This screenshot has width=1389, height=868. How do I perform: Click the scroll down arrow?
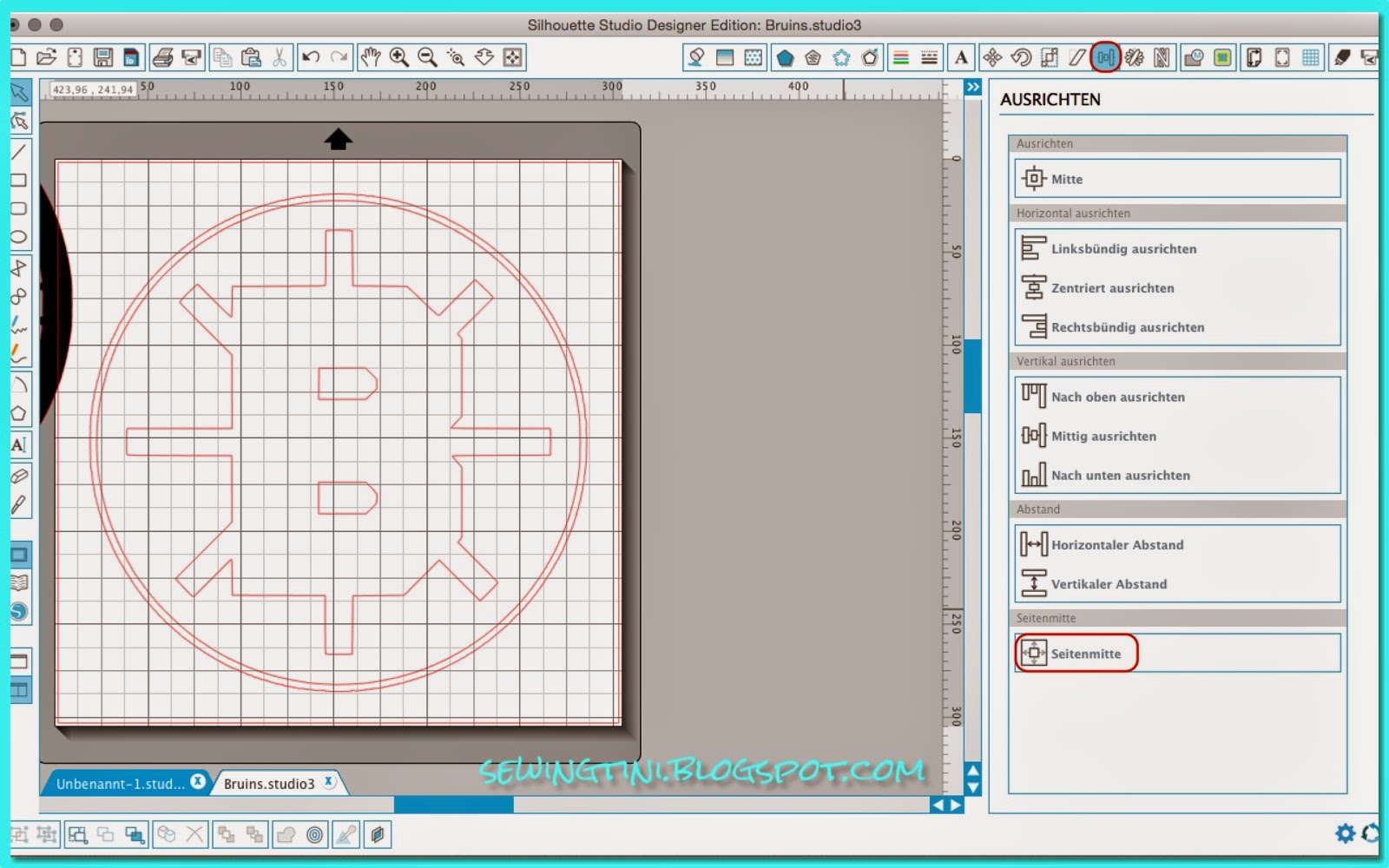click(x=973, y=787)
